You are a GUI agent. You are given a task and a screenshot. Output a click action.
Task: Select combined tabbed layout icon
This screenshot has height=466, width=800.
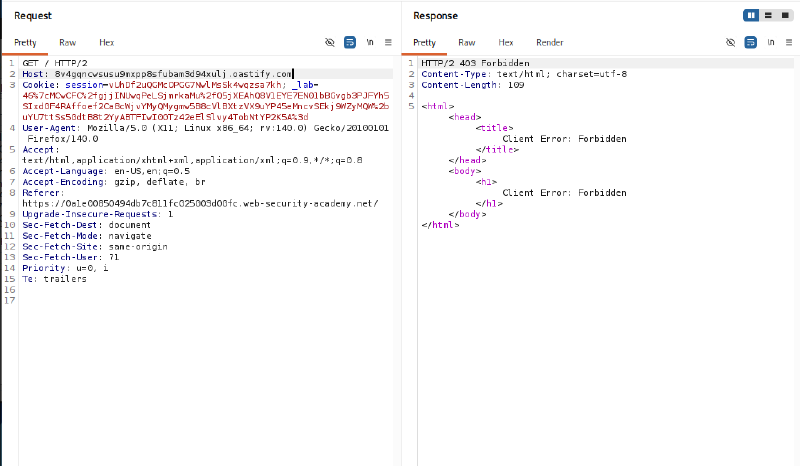click(x=785, y=15)
